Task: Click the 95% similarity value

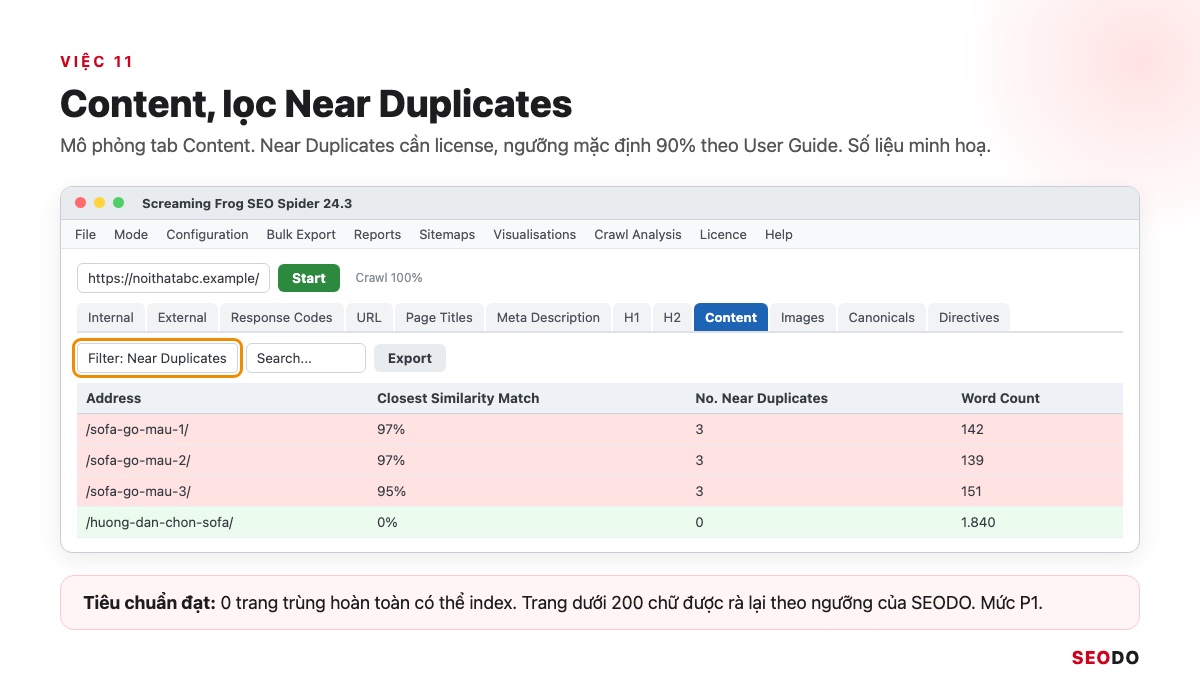Action: [391, 491]
